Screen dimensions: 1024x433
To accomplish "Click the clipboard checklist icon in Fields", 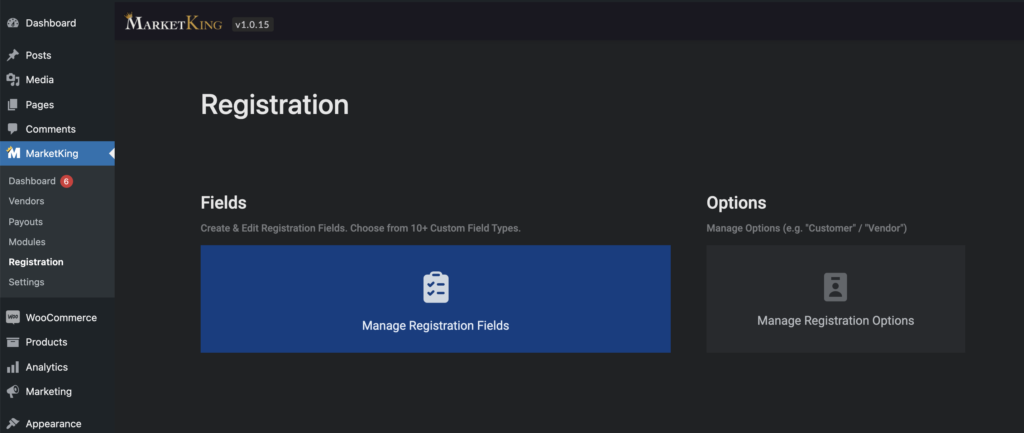I will (436, 287).
